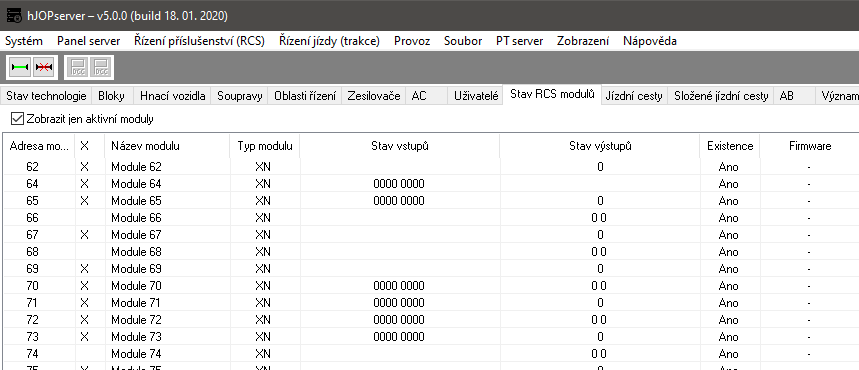The height and width of the screenshot is (370, 859).
Task: Open the Panel server menu
Action: (x=89, y=41)
